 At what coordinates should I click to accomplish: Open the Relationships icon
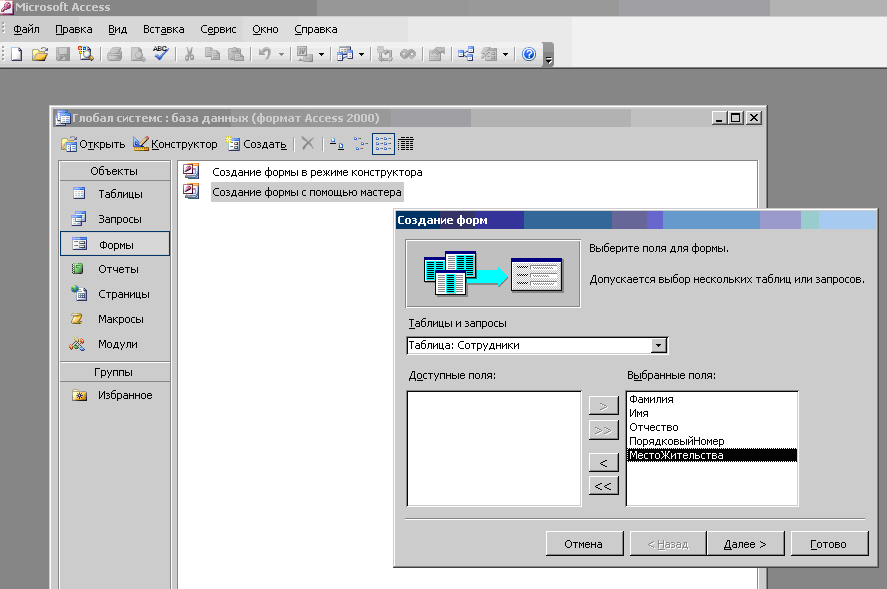[x=466, y=54]
